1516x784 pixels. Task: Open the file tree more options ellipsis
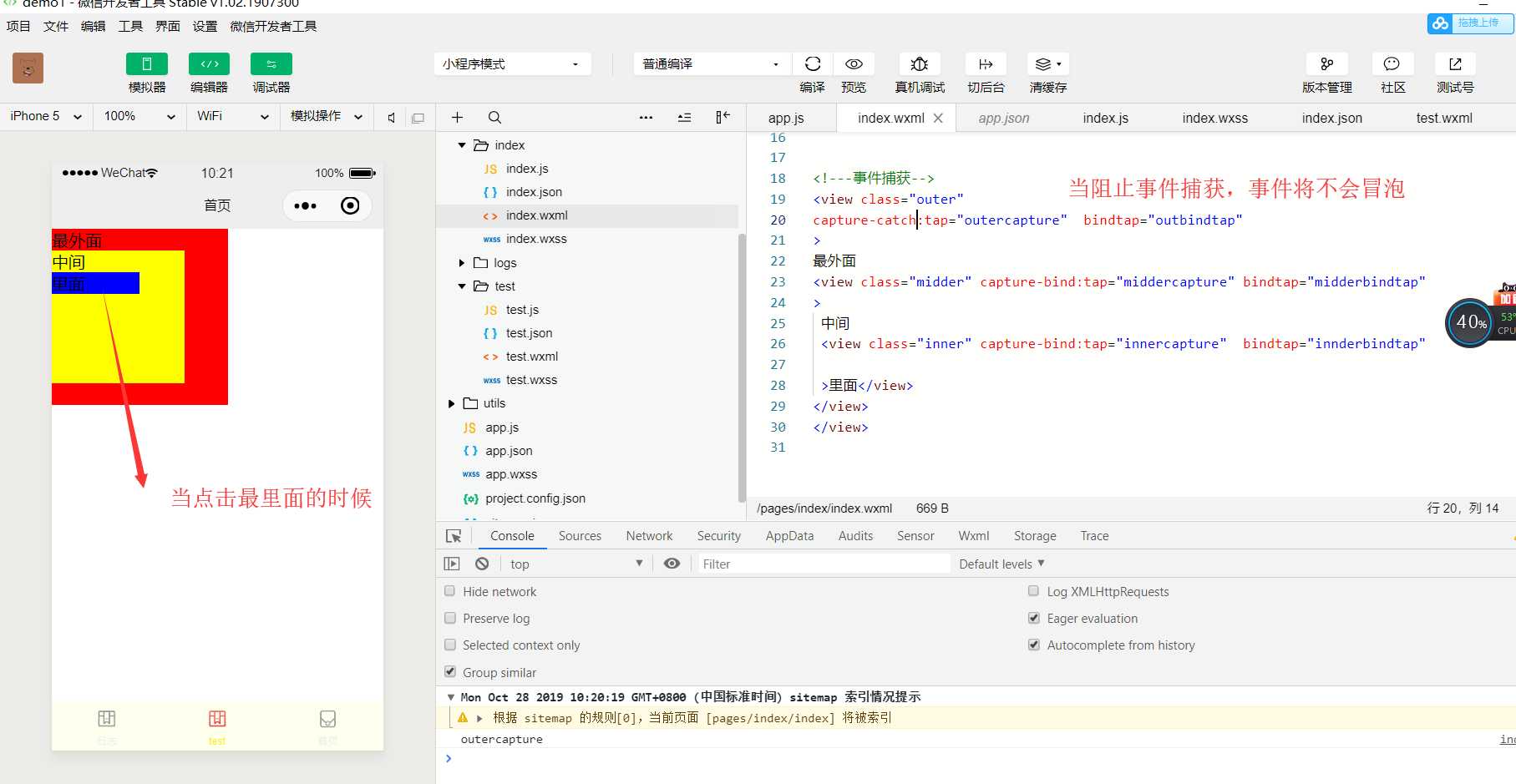646,118
